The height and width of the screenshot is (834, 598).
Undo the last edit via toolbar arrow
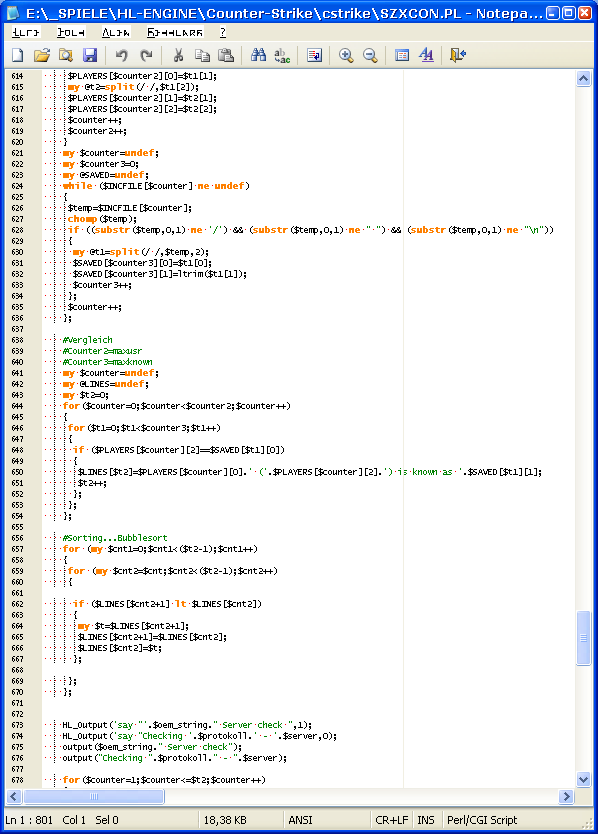tap(122, 55)
